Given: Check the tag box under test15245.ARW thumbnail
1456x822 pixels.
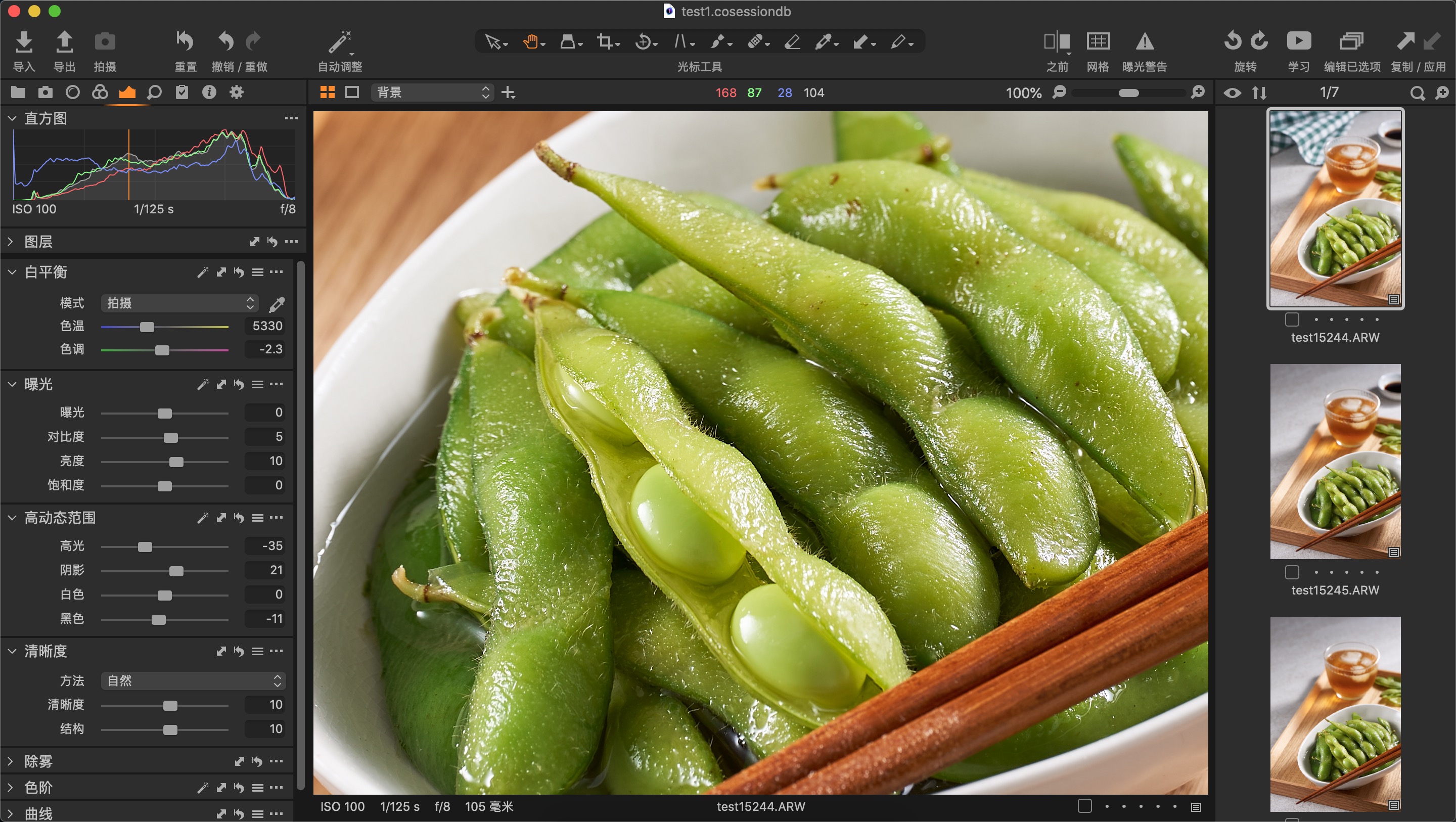Looking at the screenshot, I should [1292, 572].
